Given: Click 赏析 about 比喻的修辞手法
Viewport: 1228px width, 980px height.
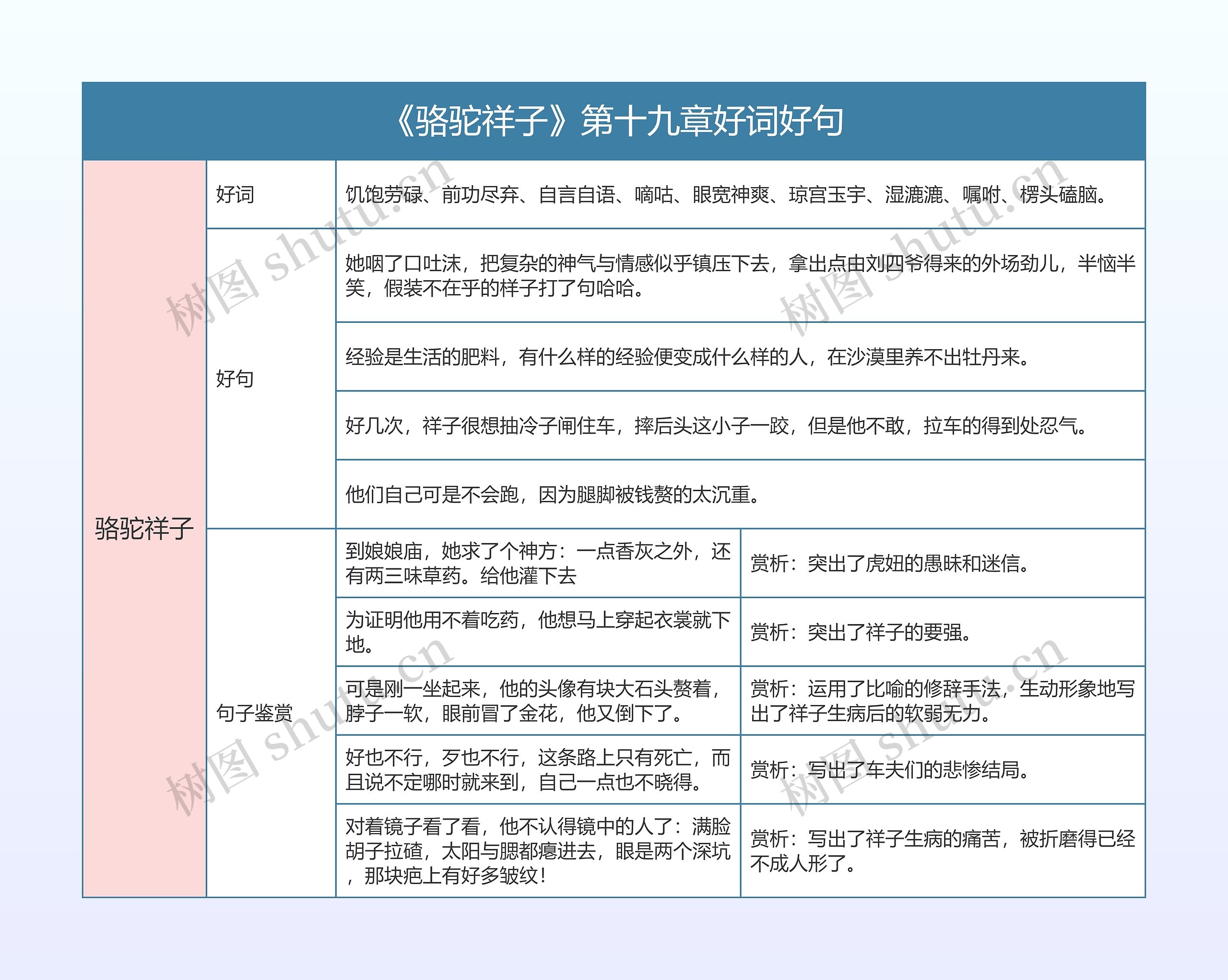Looking at the screenshot, I should (x=943, y=701).
